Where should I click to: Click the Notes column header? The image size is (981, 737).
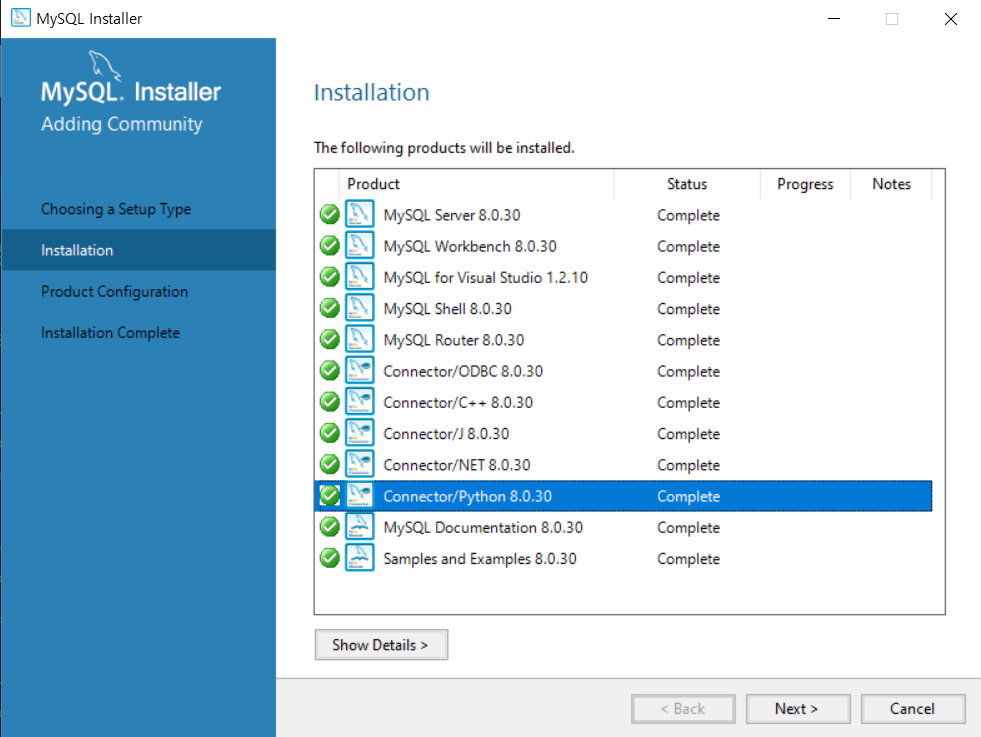(x=891, y=184)
